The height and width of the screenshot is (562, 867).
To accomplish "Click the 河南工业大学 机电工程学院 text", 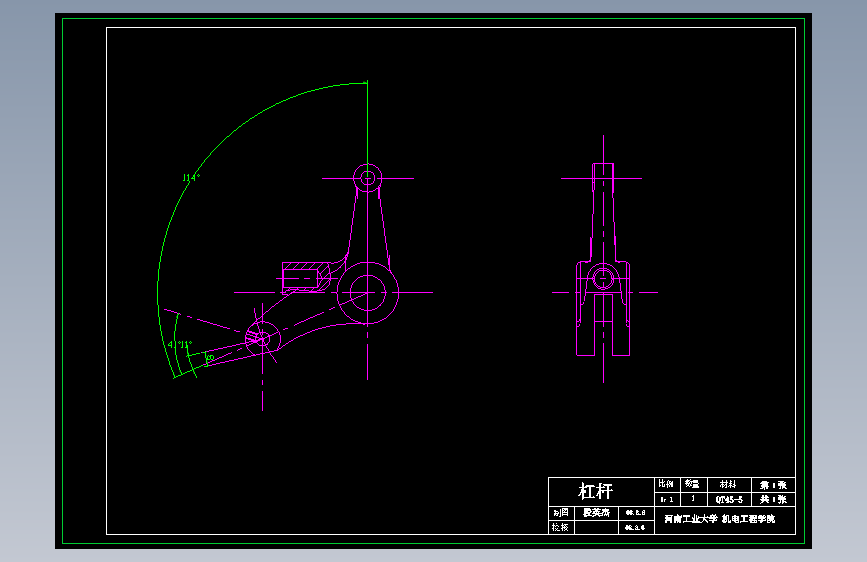I will click(719, 519).
